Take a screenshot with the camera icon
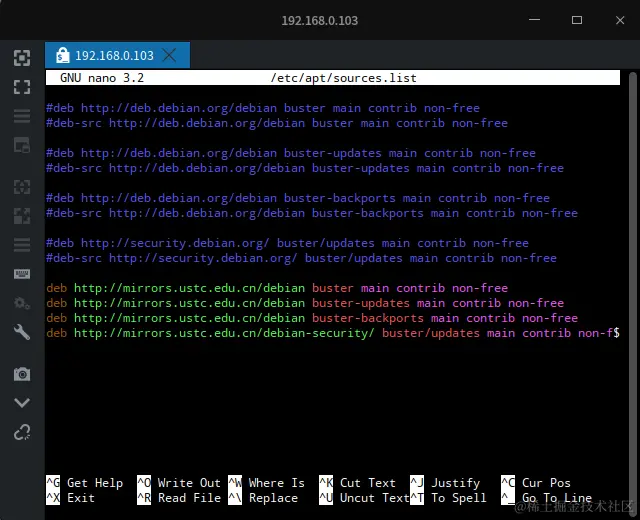The image size is (640, 520). pyautogui.click(x=22, y=374)
